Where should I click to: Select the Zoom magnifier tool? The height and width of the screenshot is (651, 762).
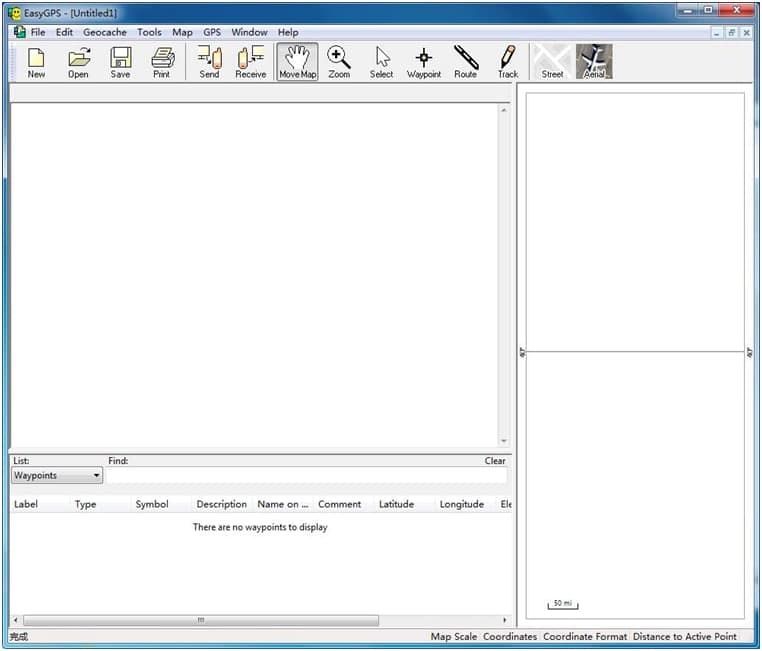339,62
